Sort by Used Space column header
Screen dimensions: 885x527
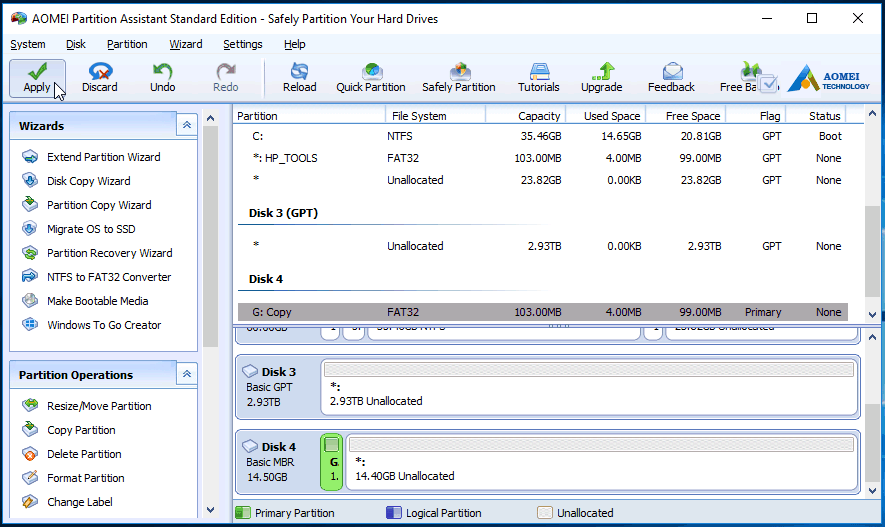[606, 116]
